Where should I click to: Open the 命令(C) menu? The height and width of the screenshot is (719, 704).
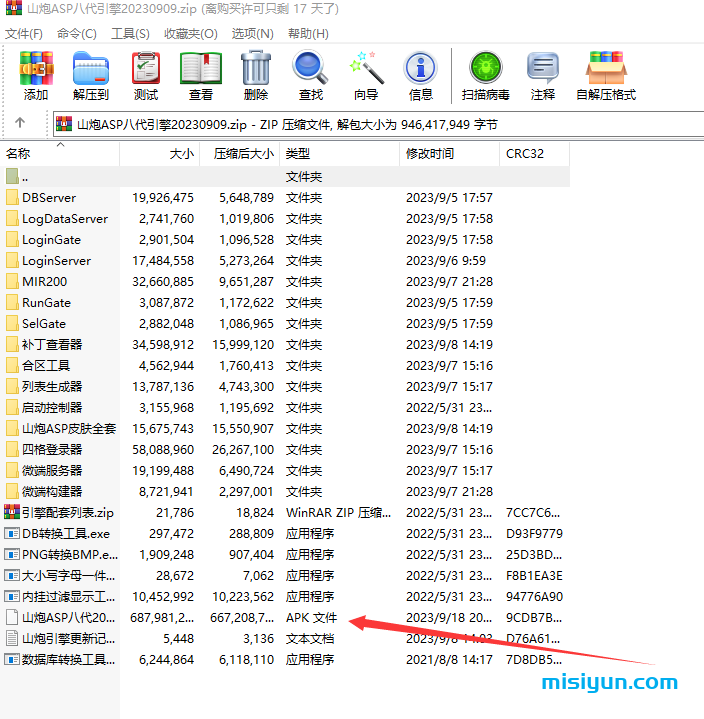point(77,34)
